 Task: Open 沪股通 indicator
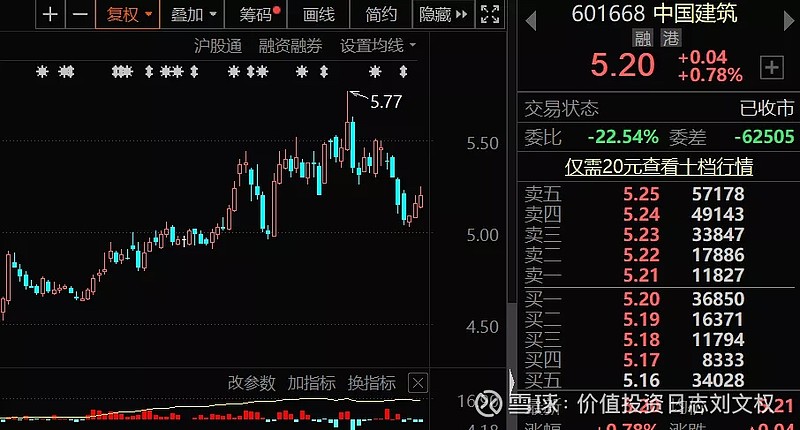click(x=218, y=46)
